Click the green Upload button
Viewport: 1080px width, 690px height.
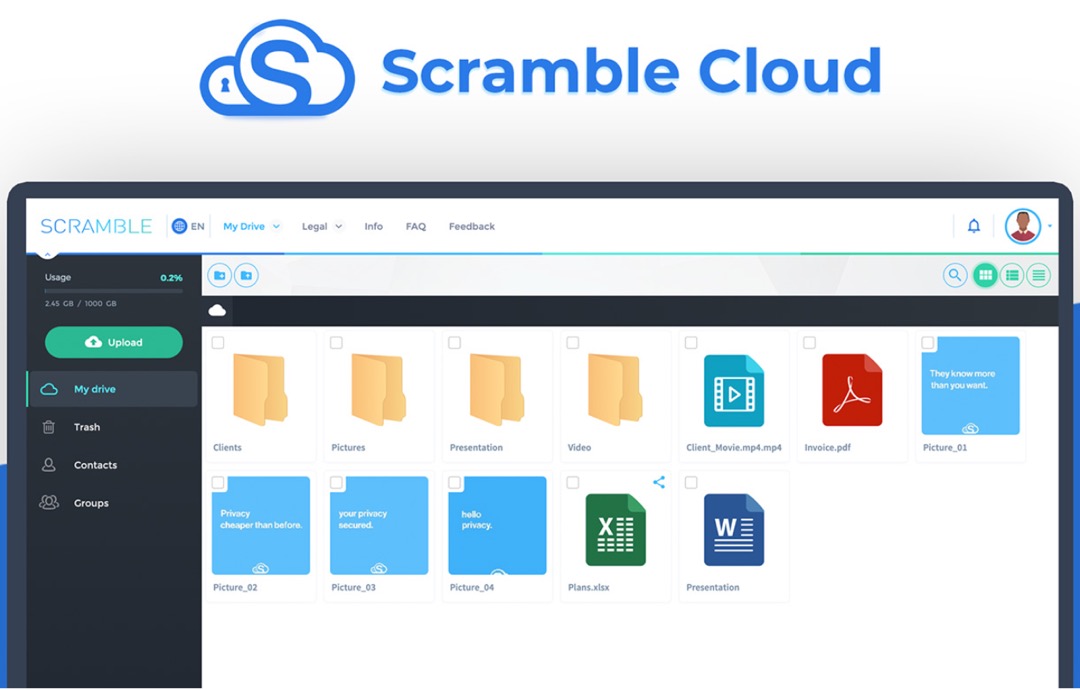[x=114, y=342]
